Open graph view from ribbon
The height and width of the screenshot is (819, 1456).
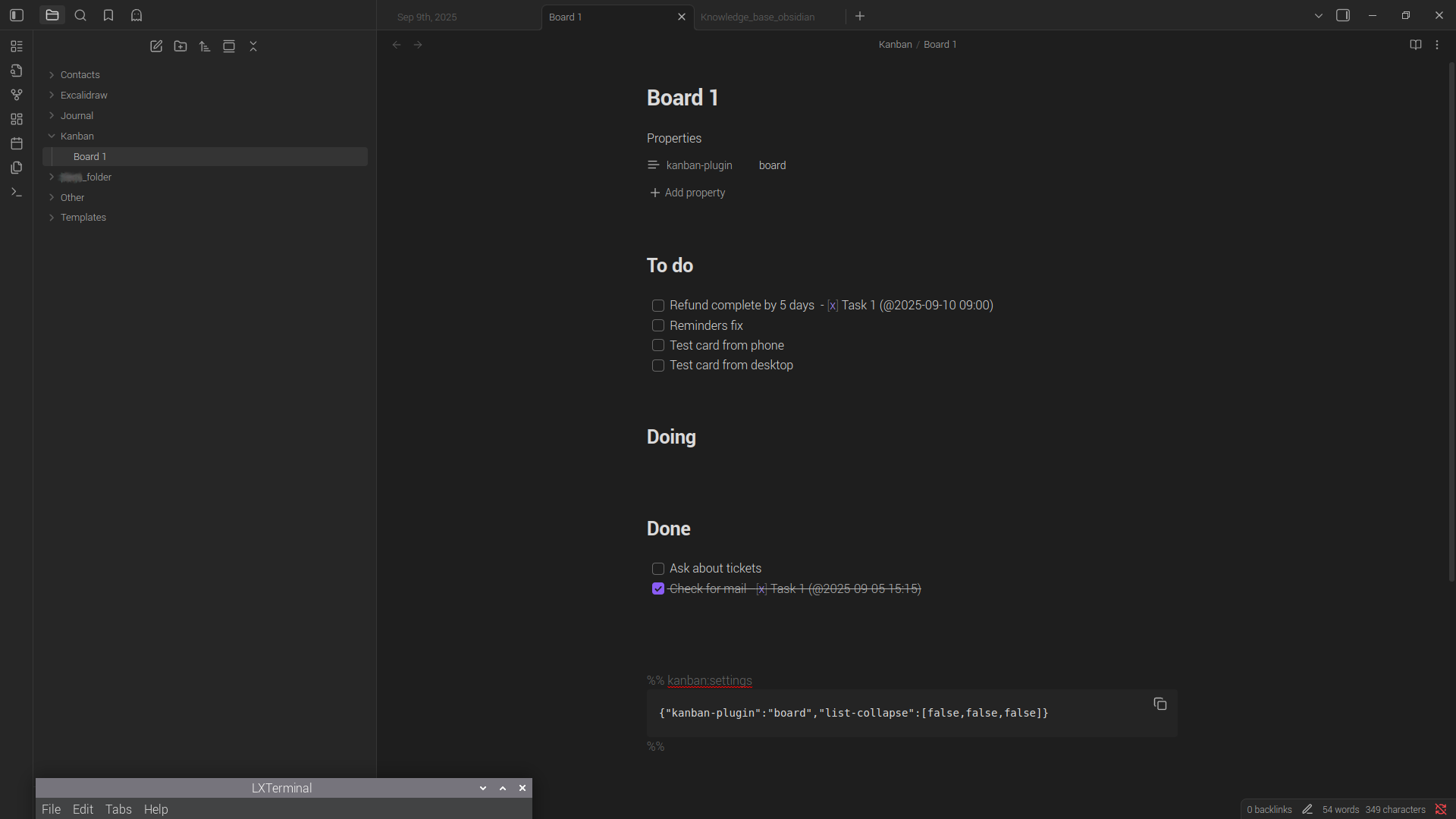click(x=17, y=95)
